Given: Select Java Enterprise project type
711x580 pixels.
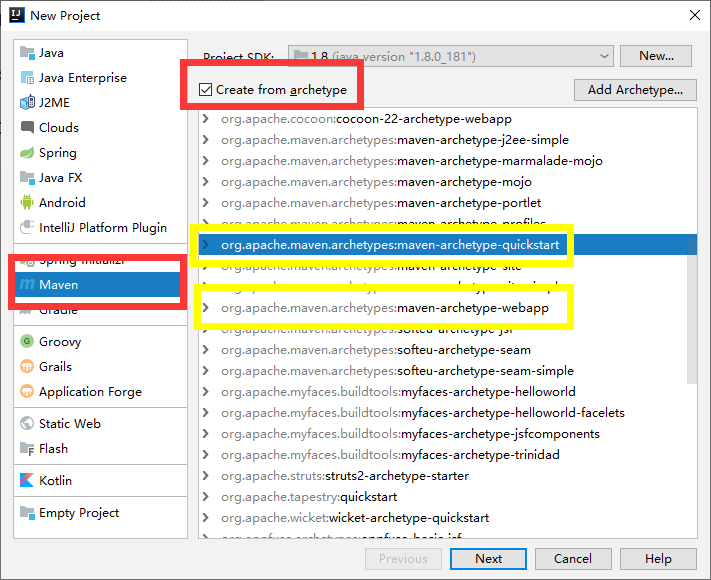Looking at the screenshot, I should (x=100, y=78).
